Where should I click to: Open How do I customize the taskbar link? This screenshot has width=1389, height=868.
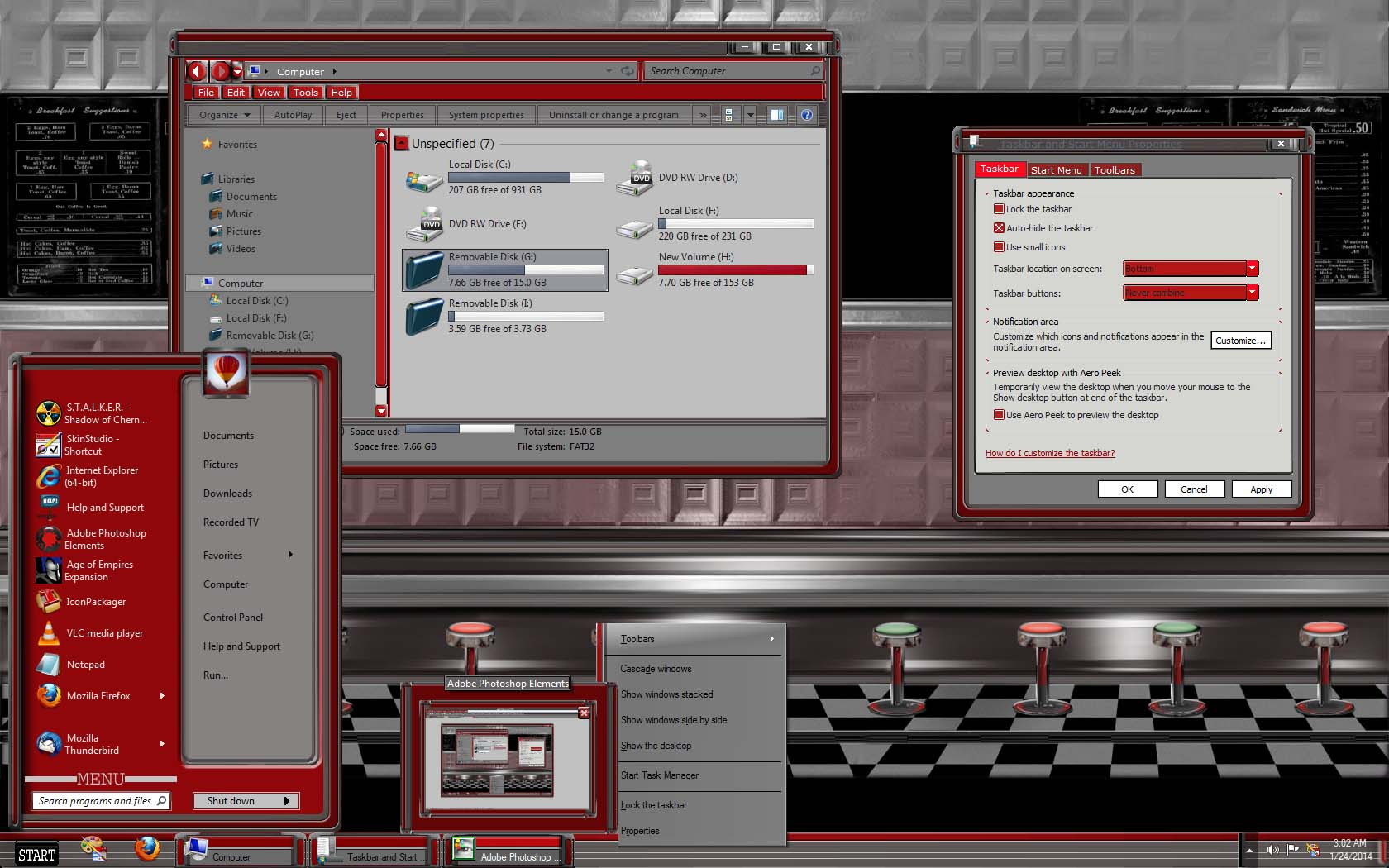pos(1050,453)
